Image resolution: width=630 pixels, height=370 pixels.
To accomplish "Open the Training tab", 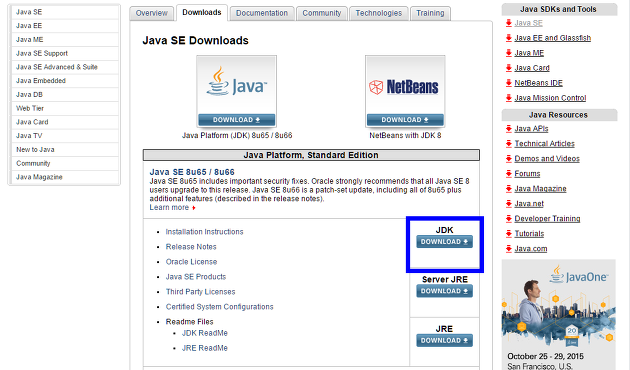I will click(x=430, y=13).
